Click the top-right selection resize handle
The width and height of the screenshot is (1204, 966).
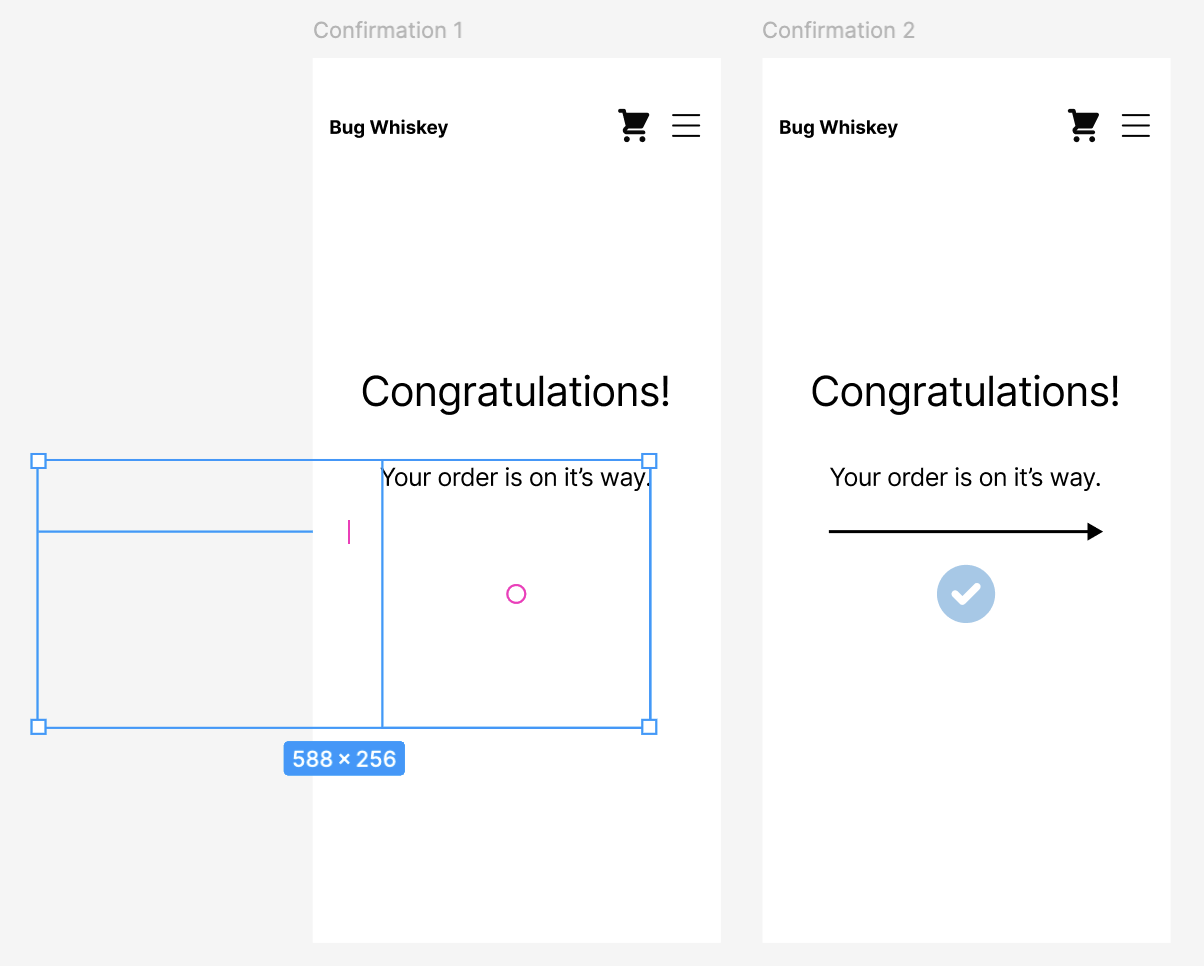point(649,461)
